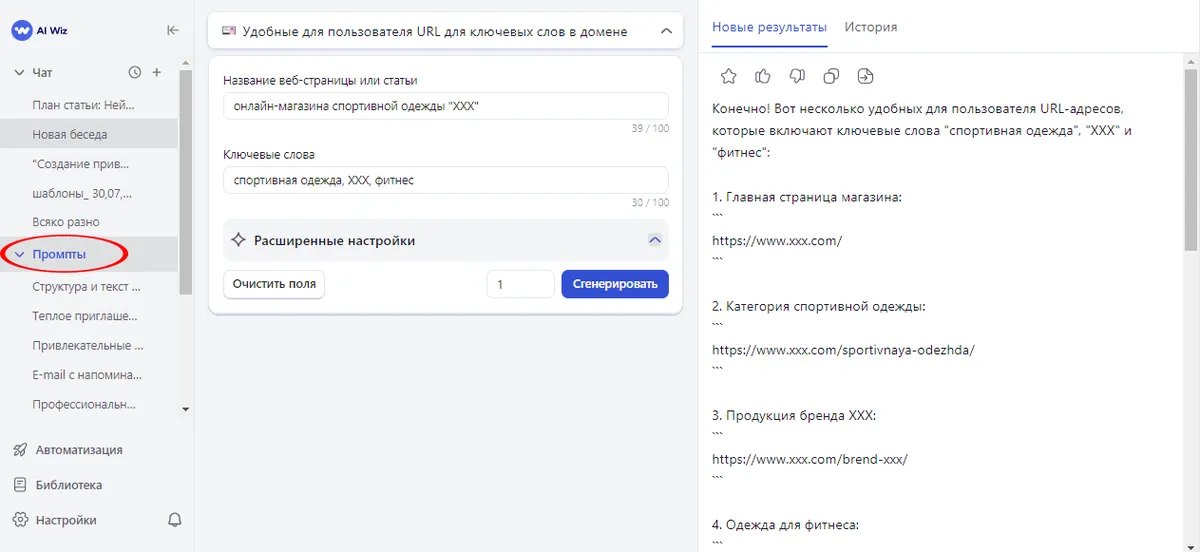Click the Сгенерировать button
1200x552 pixels.
tap(615, 284)
